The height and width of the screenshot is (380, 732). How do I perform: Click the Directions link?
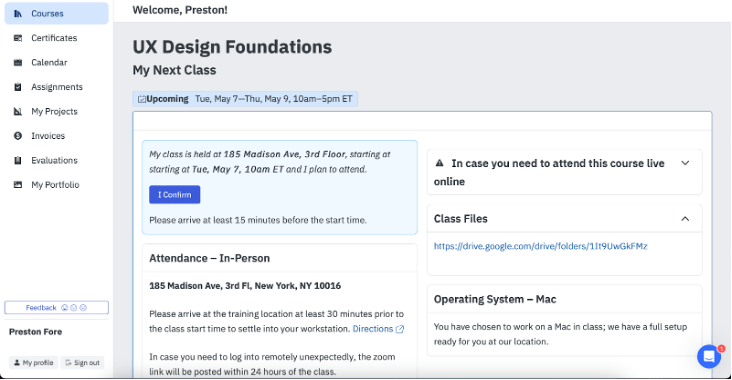(373, 329)
